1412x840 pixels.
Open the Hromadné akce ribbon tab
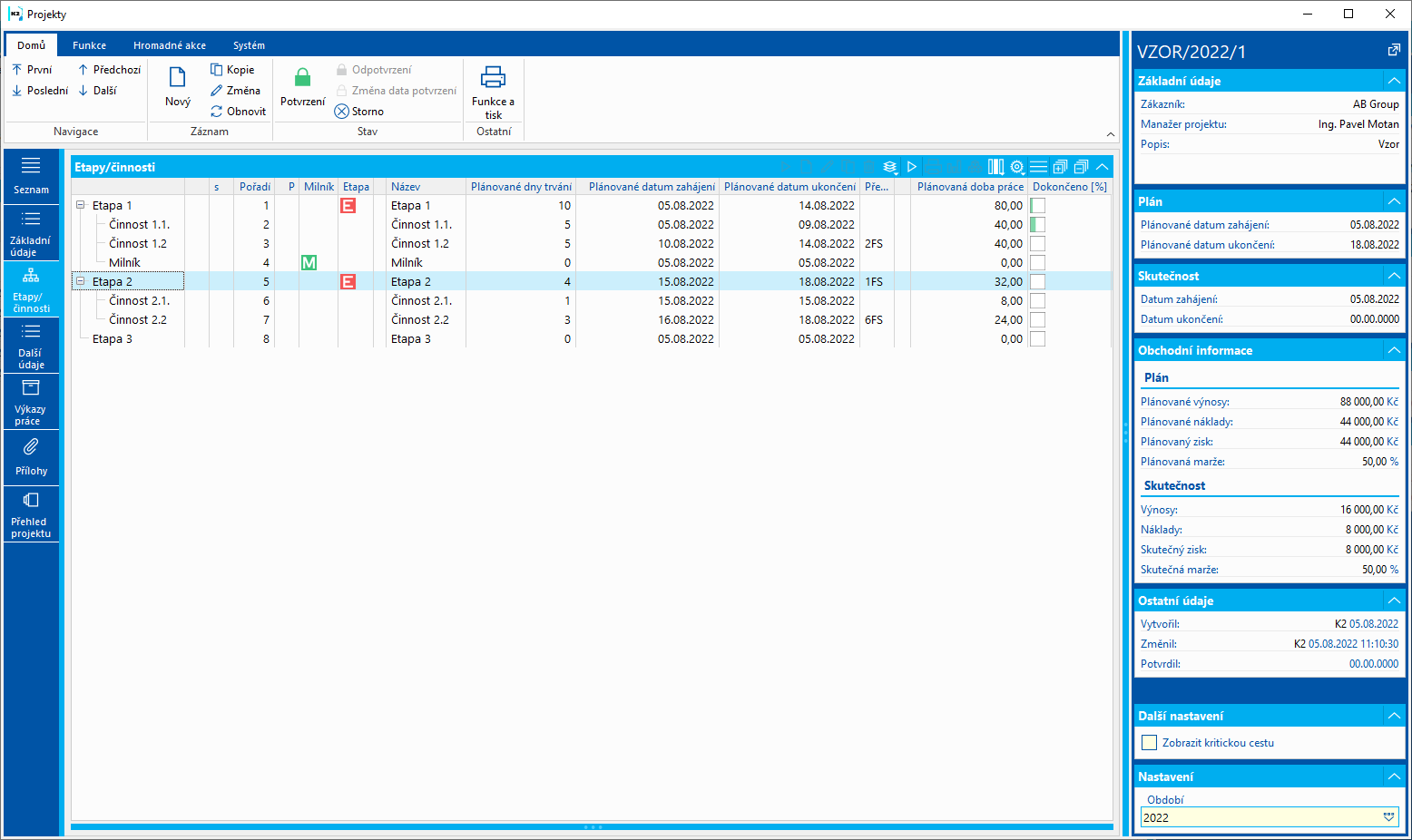[x=170, y=45]
